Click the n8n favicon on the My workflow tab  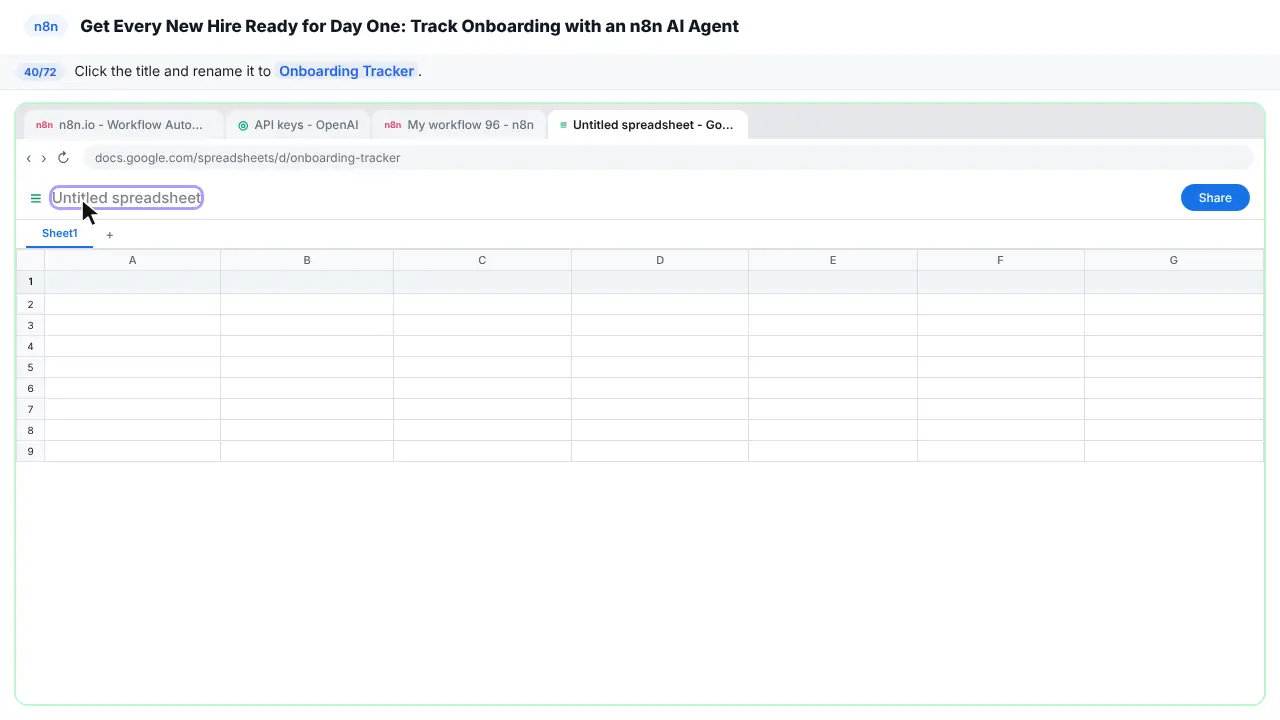point(393,125)
